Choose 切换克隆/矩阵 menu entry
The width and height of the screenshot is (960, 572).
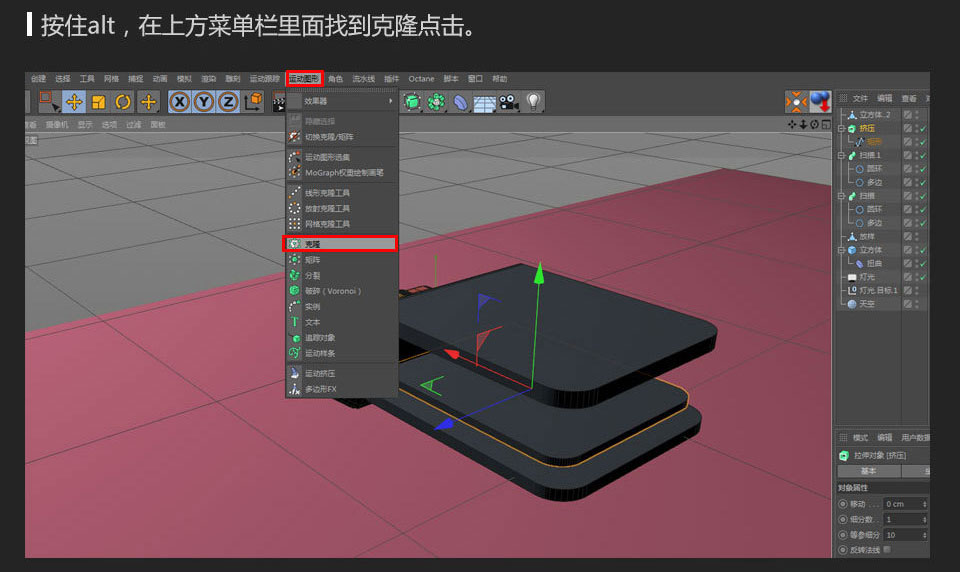pyautogui.click(x=342, y=137)
